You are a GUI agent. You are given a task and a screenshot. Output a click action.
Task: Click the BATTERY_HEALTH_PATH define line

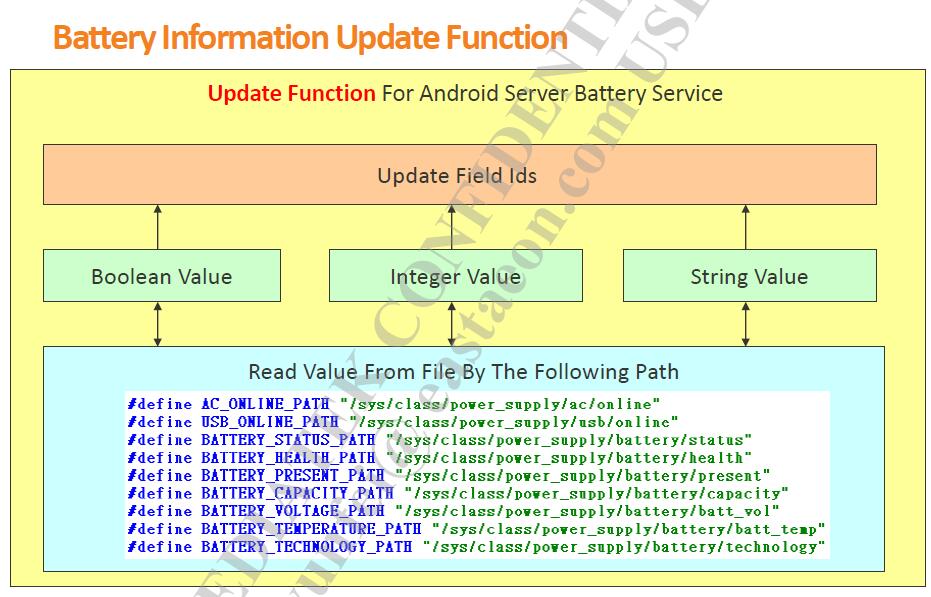click(439, 458)
